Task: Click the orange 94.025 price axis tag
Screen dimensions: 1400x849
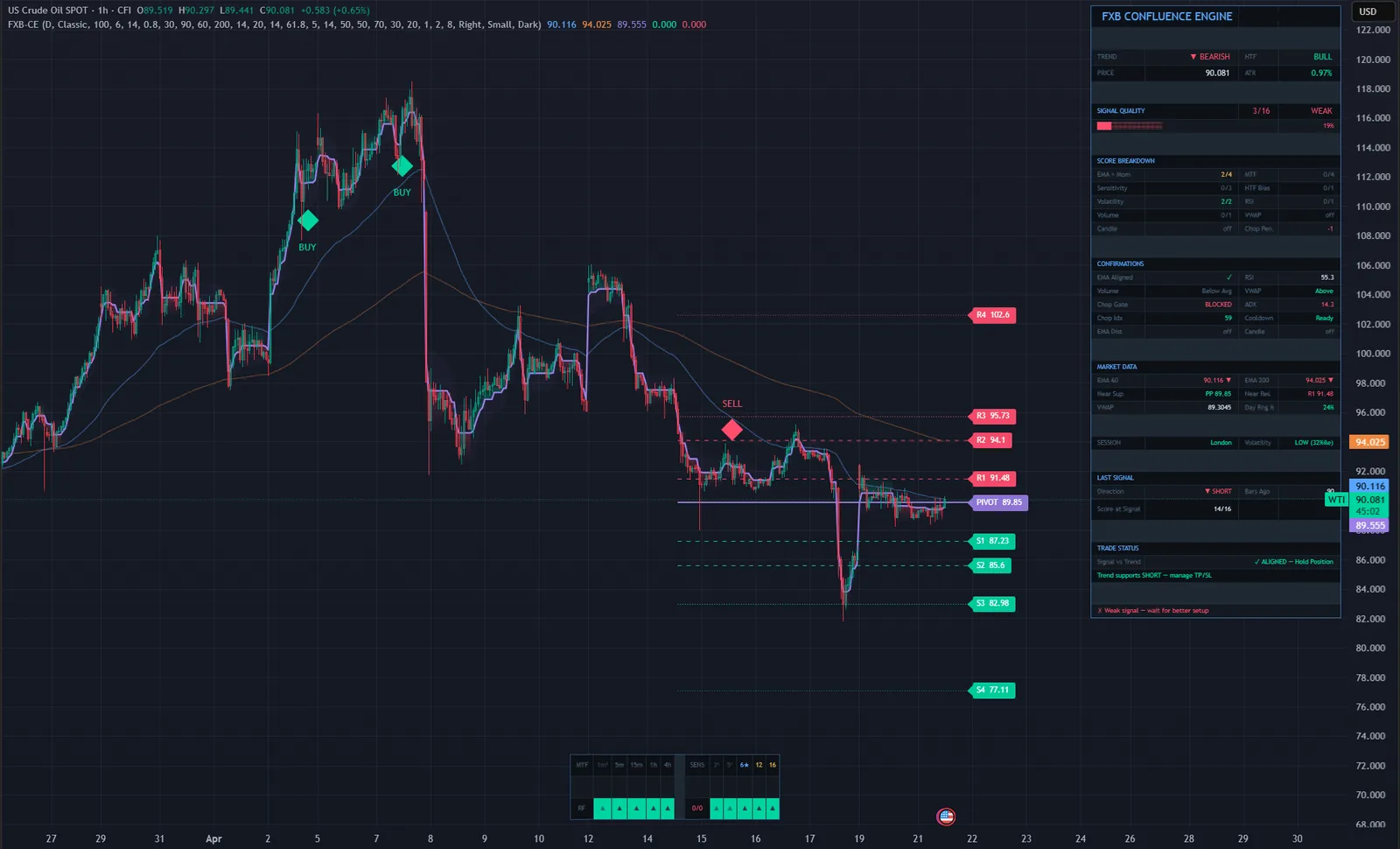Action: point(1370,442)
